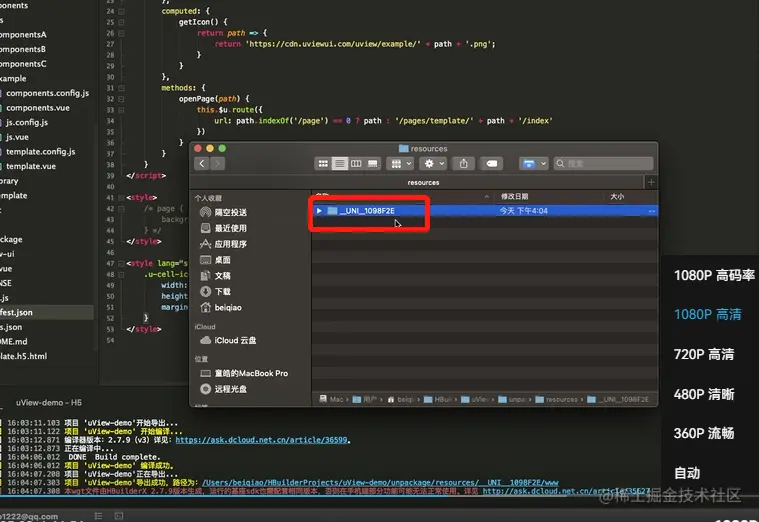Open components.config.js in the file tree

[47, 93]
